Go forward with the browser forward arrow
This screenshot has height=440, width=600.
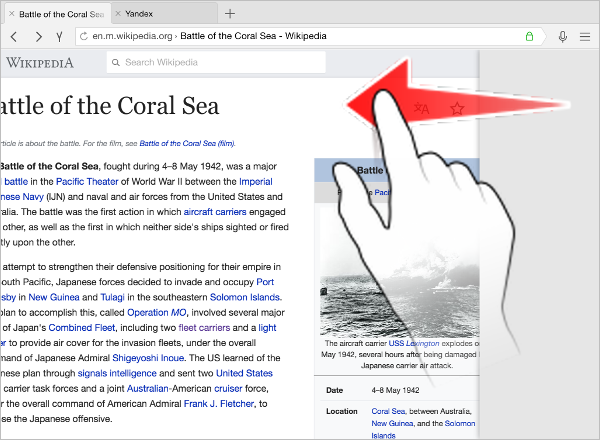point(38,37)
